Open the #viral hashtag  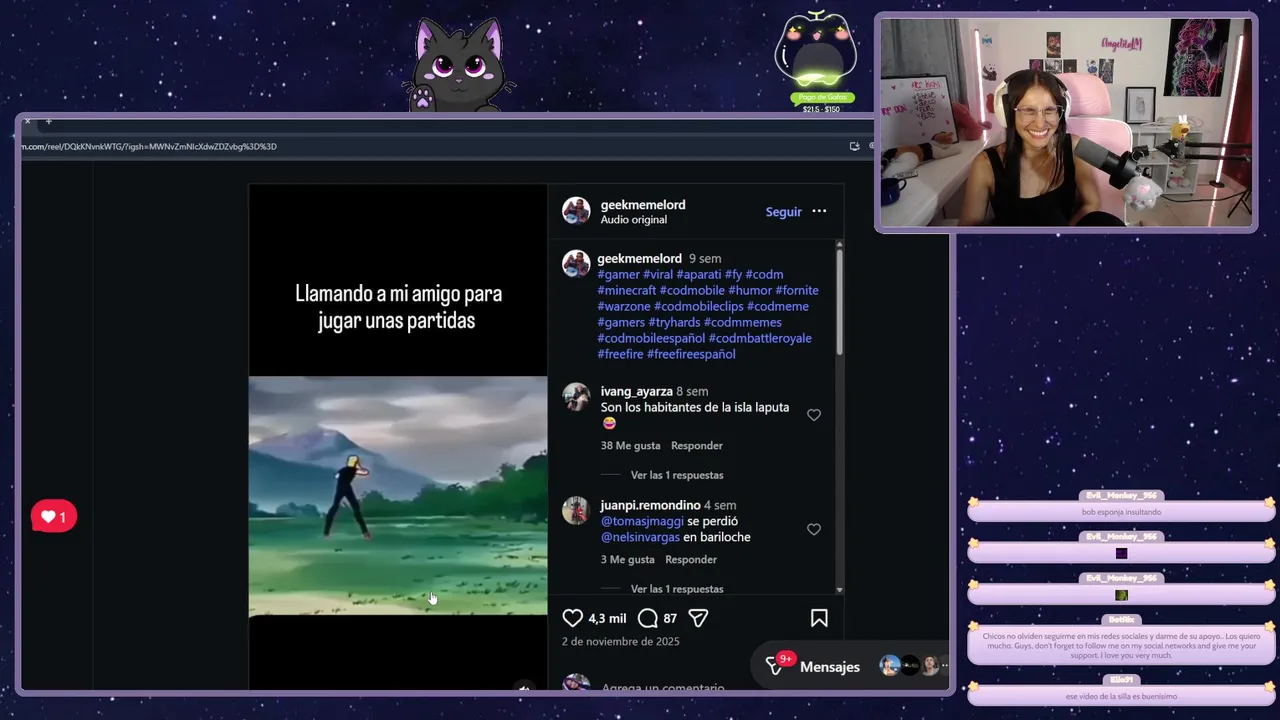pyautogui.click(x=658, y=274)
